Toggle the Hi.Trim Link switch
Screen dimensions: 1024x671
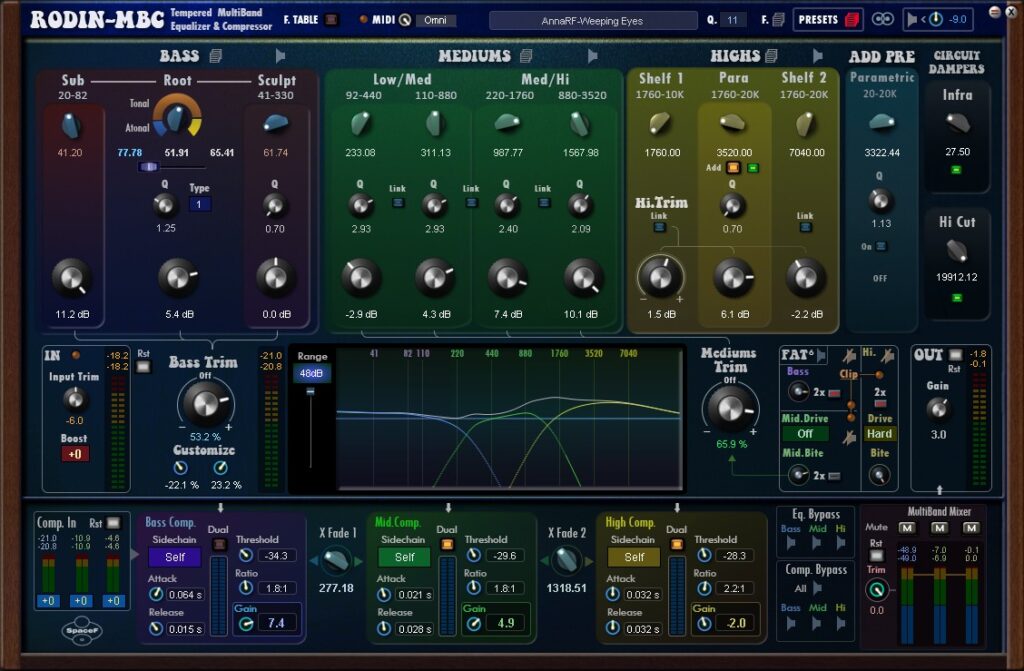659,227
